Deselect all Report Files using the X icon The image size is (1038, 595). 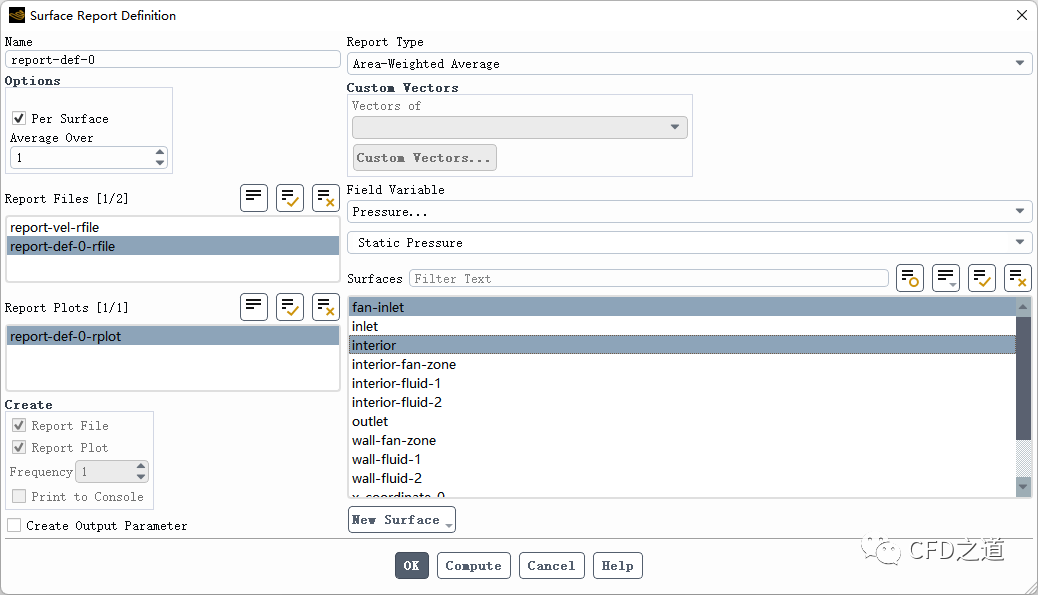point(326,198)
